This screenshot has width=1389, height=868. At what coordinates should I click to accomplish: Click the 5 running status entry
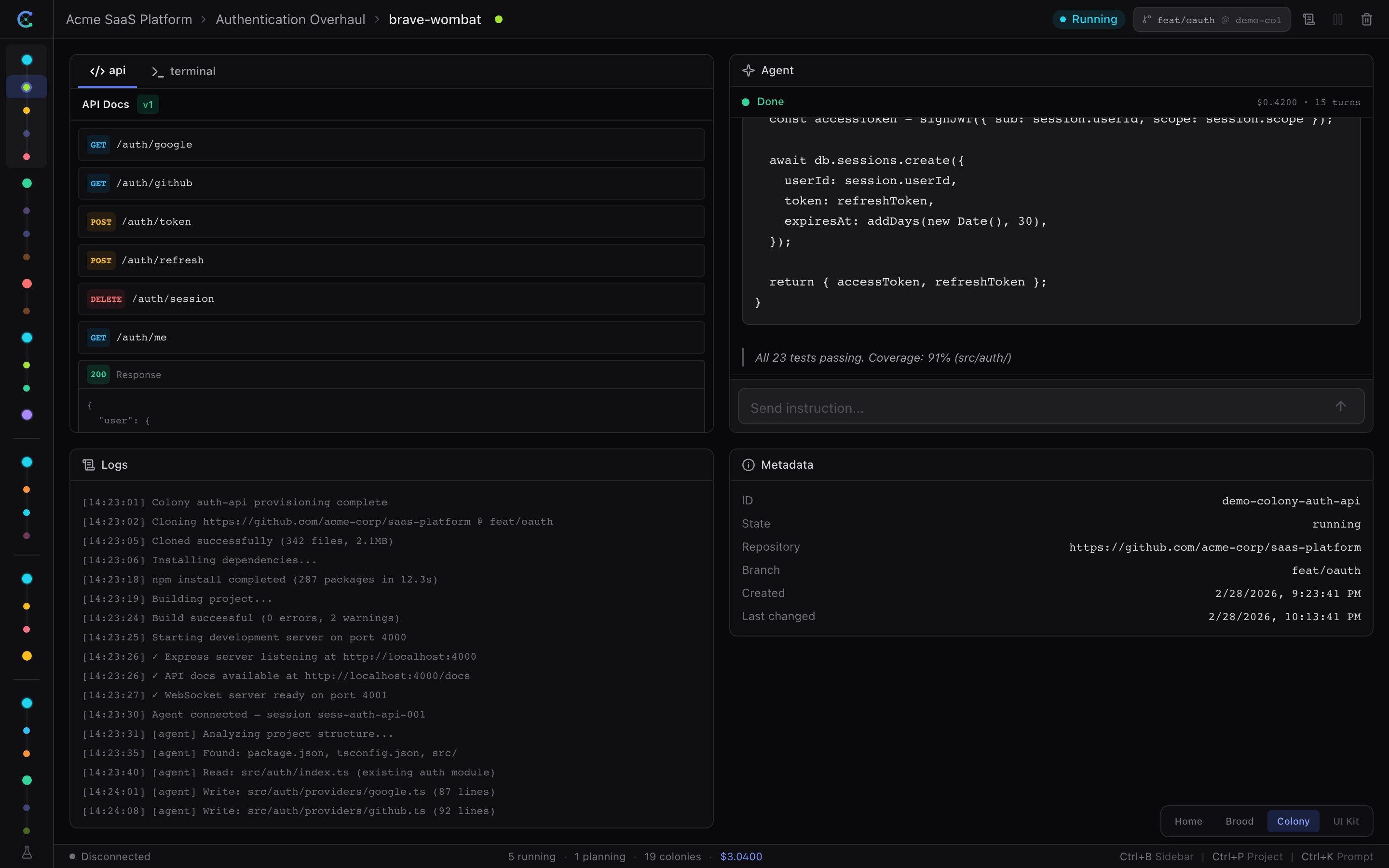click(x=531, y=856)
